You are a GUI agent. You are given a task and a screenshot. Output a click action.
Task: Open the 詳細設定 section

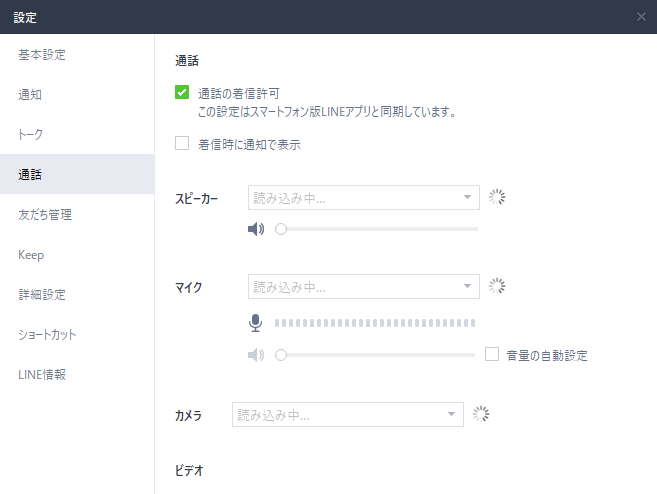pyautogui.click(x=77, y=295)
